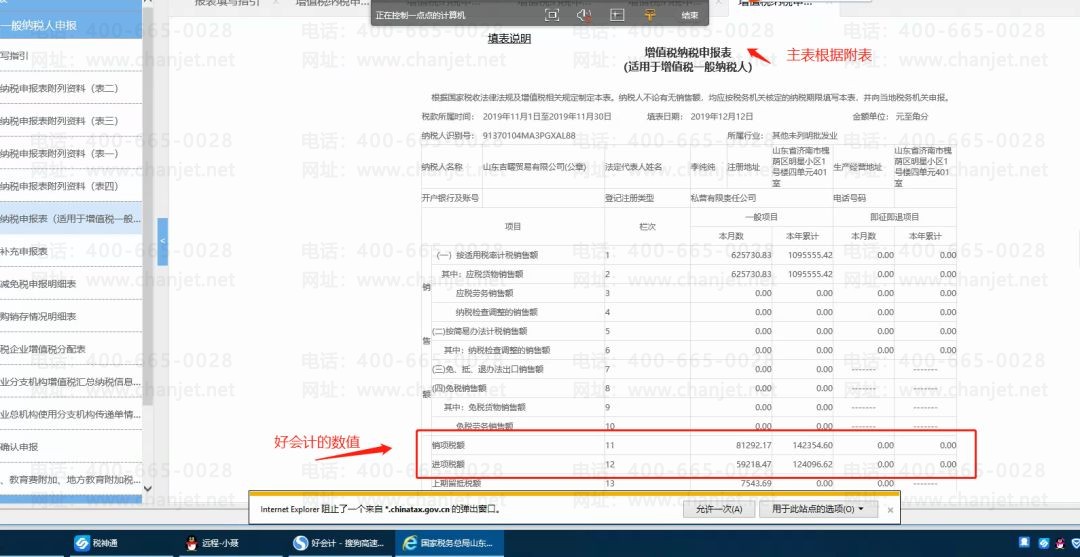
Task: Open 填表说明 link above the form
Action: 509,39
